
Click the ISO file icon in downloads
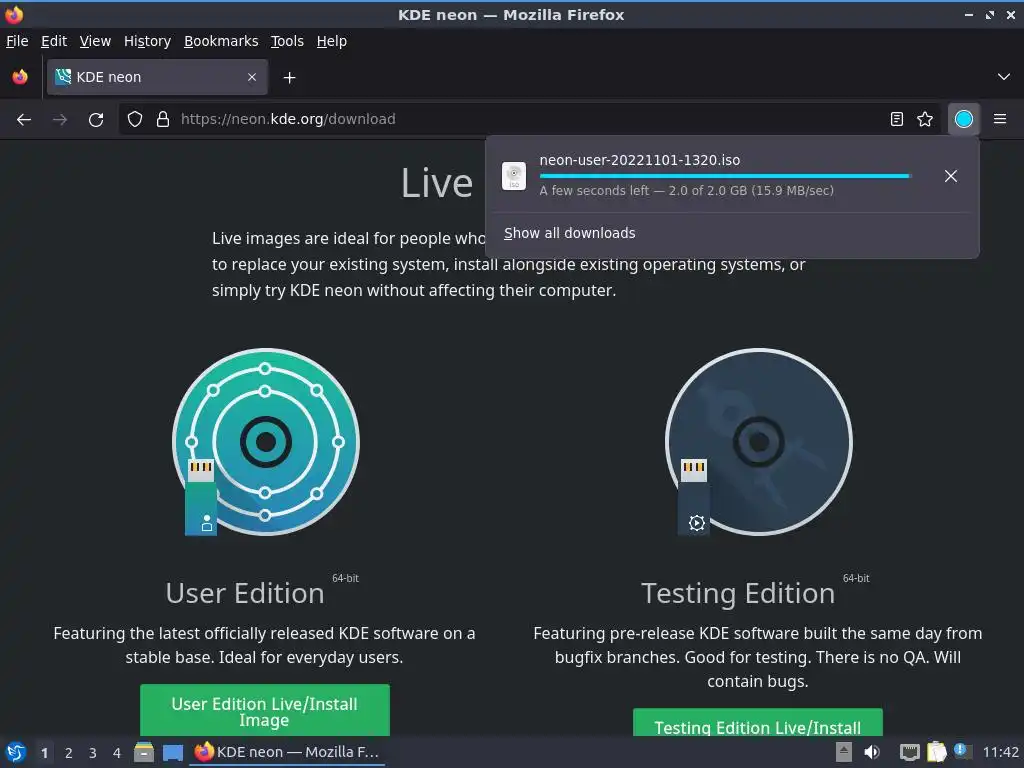pyautogui.click(x=514, y=176)
